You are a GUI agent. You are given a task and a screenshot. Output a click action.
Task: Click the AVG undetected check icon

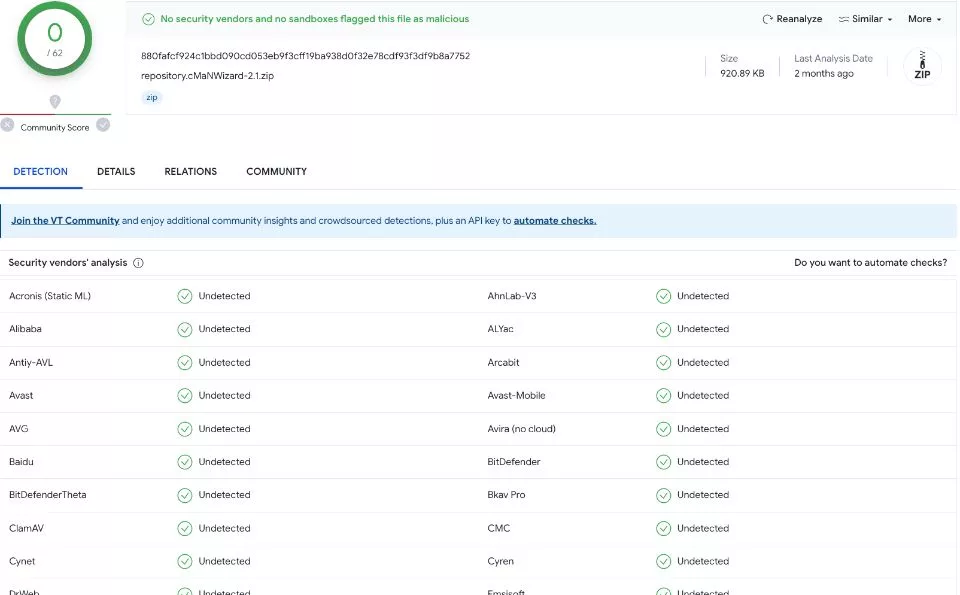coord(185,428)
